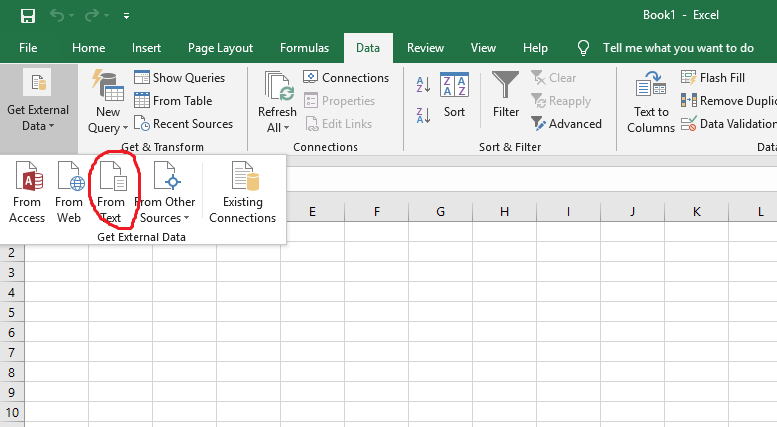Open the Page Layout tab
Viewport: 777px width, 427px height.
point(220,47)
